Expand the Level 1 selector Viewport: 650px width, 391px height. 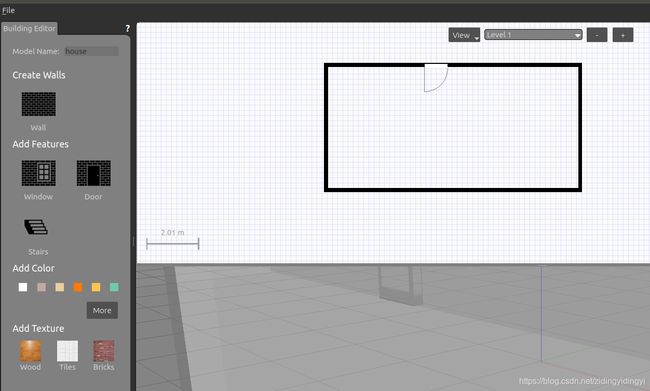pyautogui.click(x=533, y=35)
